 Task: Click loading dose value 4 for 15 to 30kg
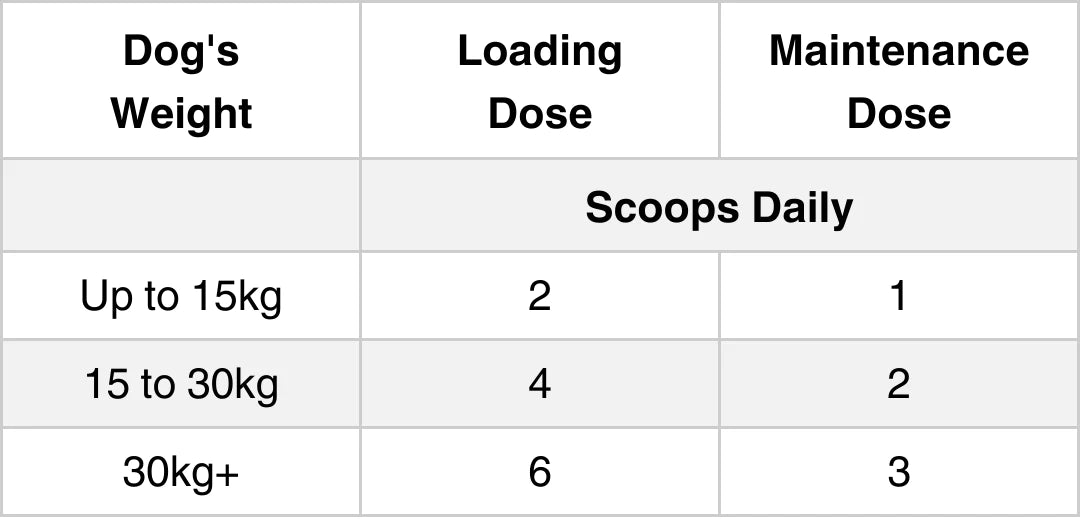click(x=540, y=384)
